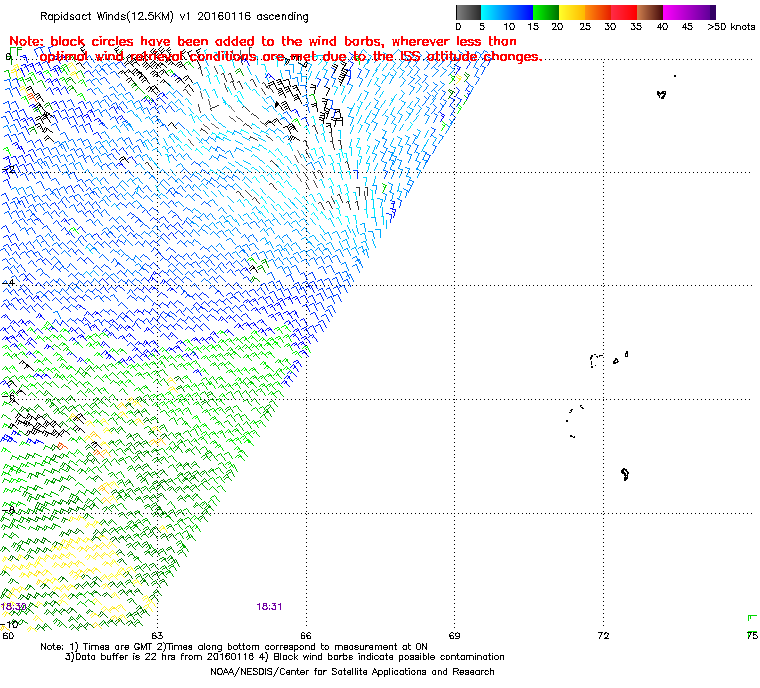
Task: Click the purple '18:31' time label
Action: pyautogui.click(x=269, y=607)
